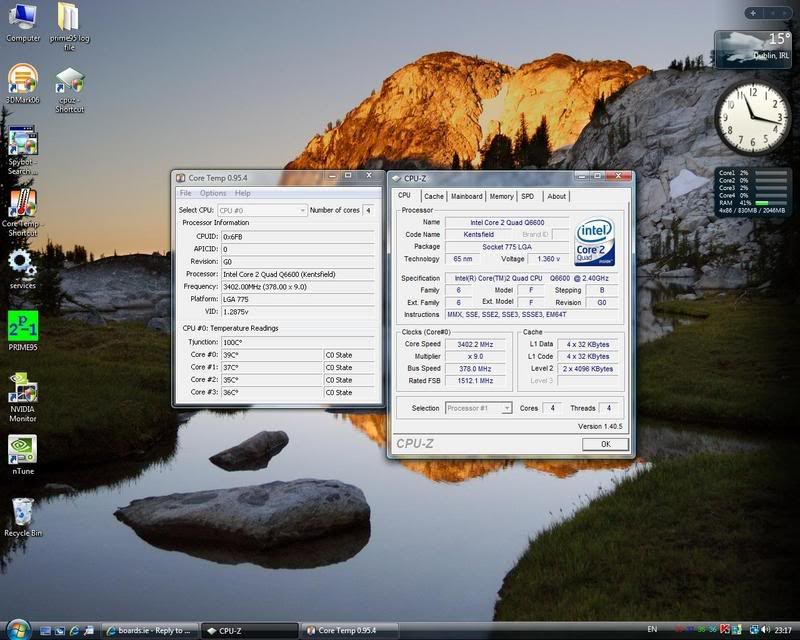The height and width of the screenshot is (640, 800).
Task: Click the analog clock gadget
Action: (753, 118)
